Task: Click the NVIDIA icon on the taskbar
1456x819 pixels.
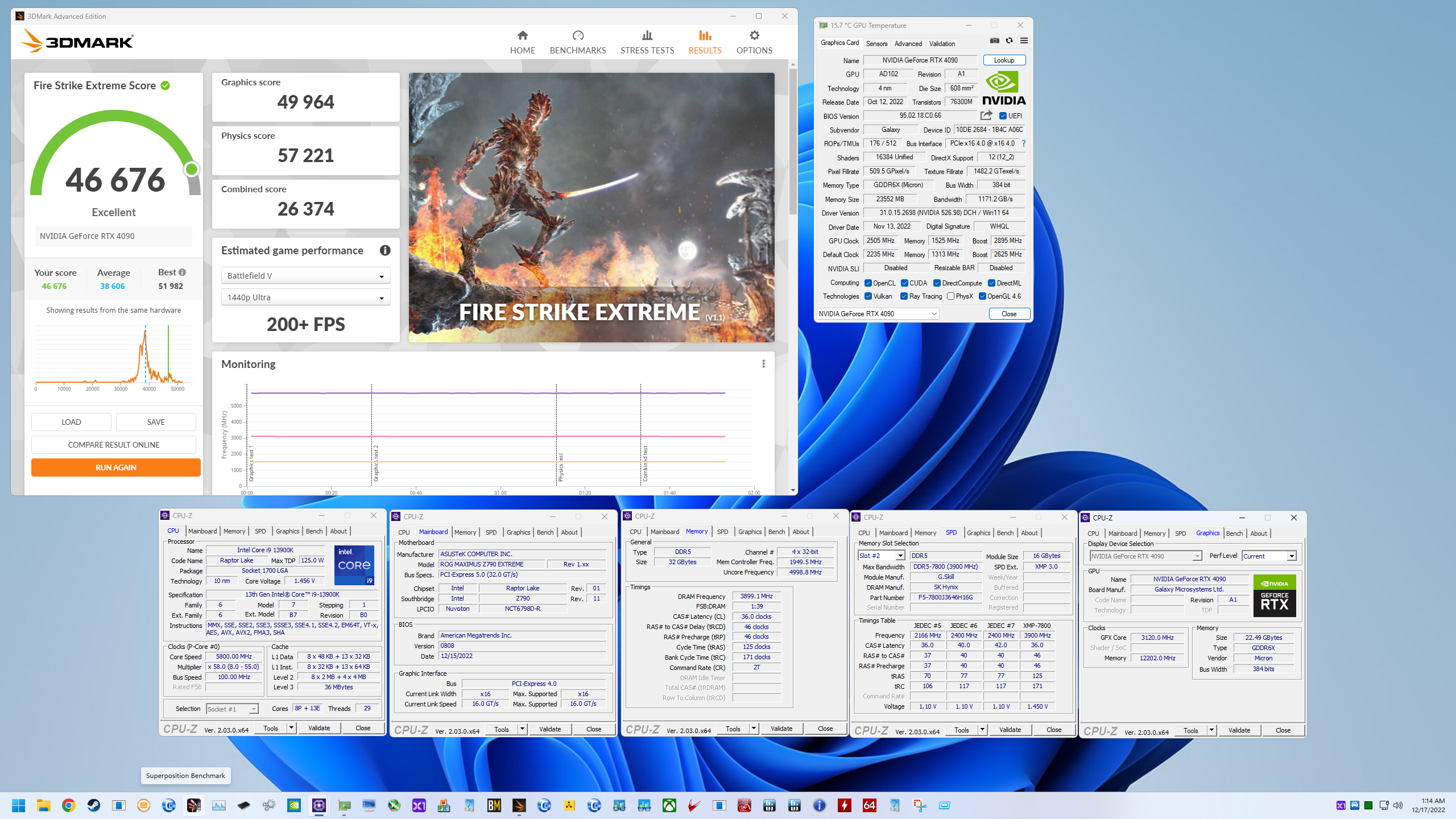Action: point(293,805)
